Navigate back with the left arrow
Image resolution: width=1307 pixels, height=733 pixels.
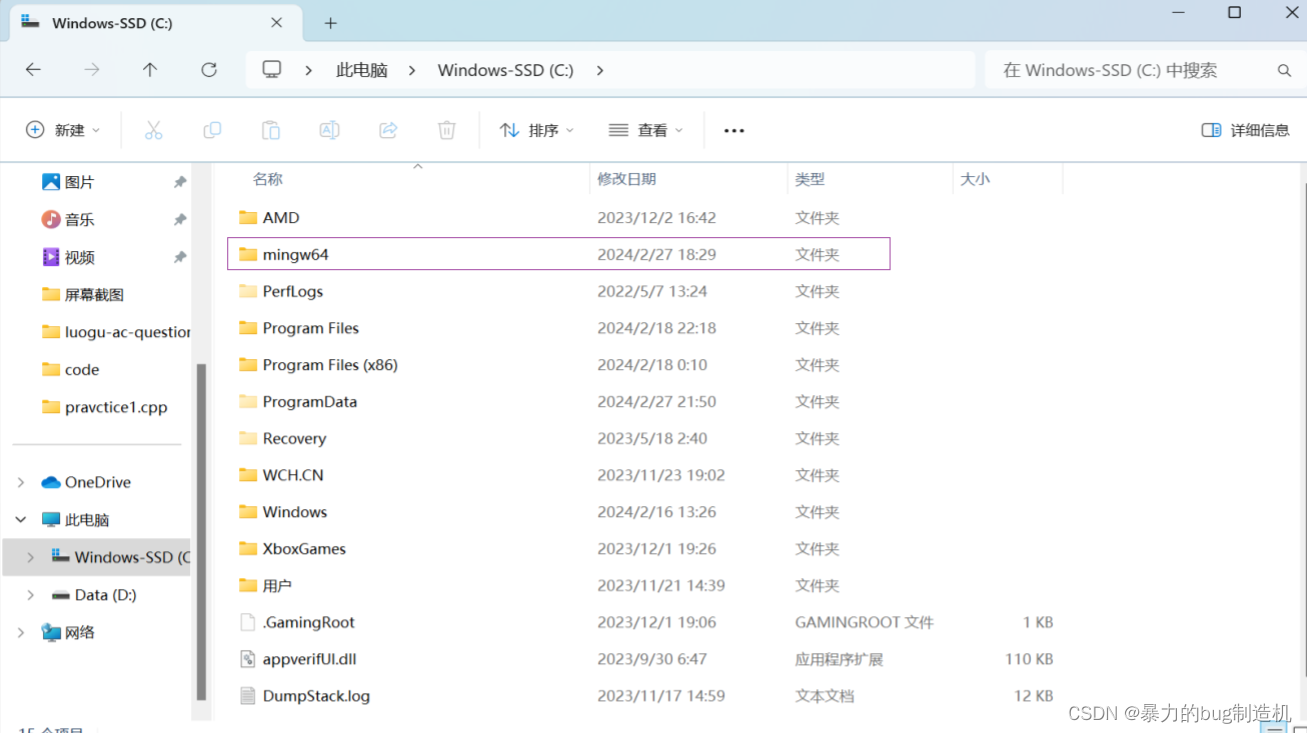click(x=33, y=70)
